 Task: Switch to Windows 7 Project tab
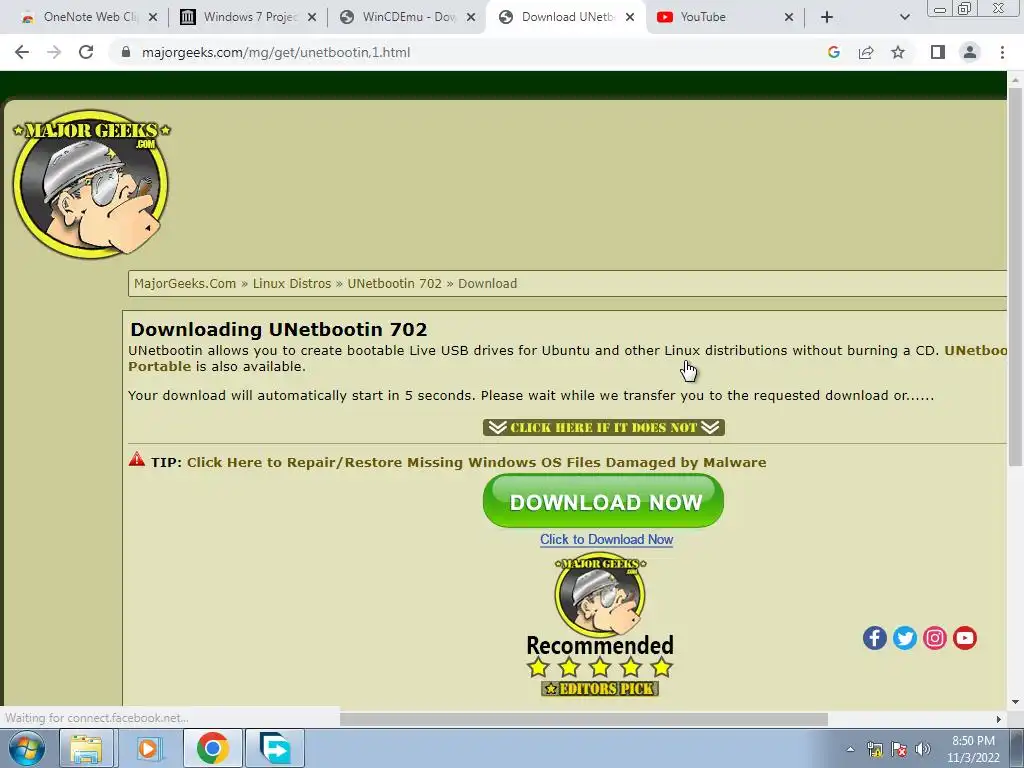click(240, 17)
